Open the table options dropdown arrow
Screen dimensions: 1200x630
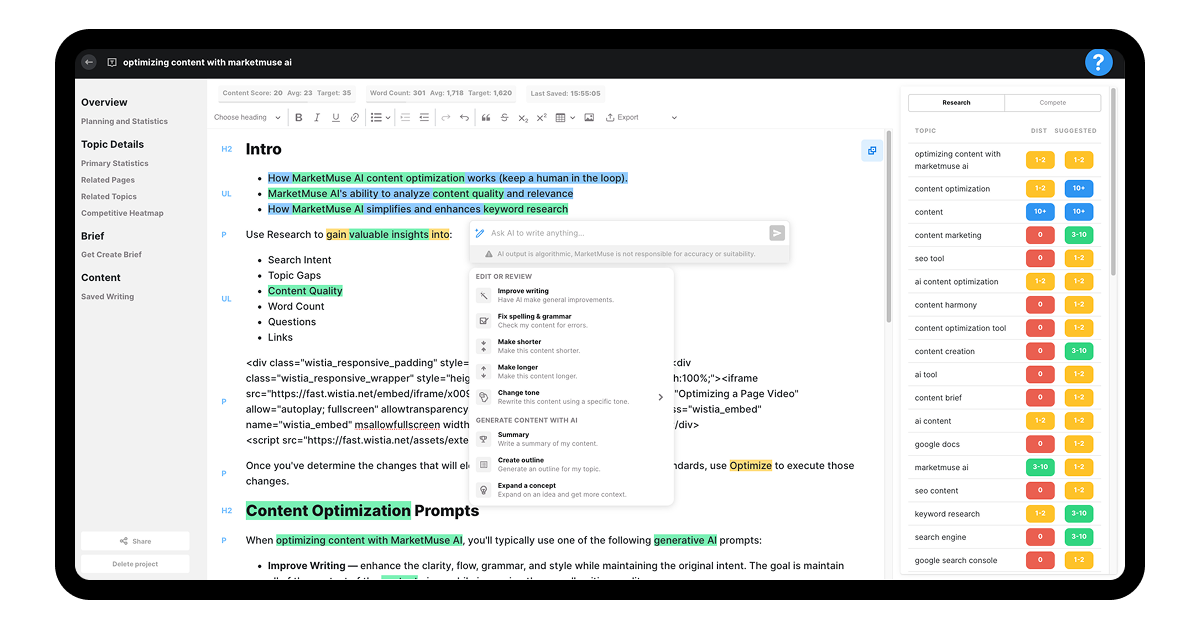coord(572,117)
